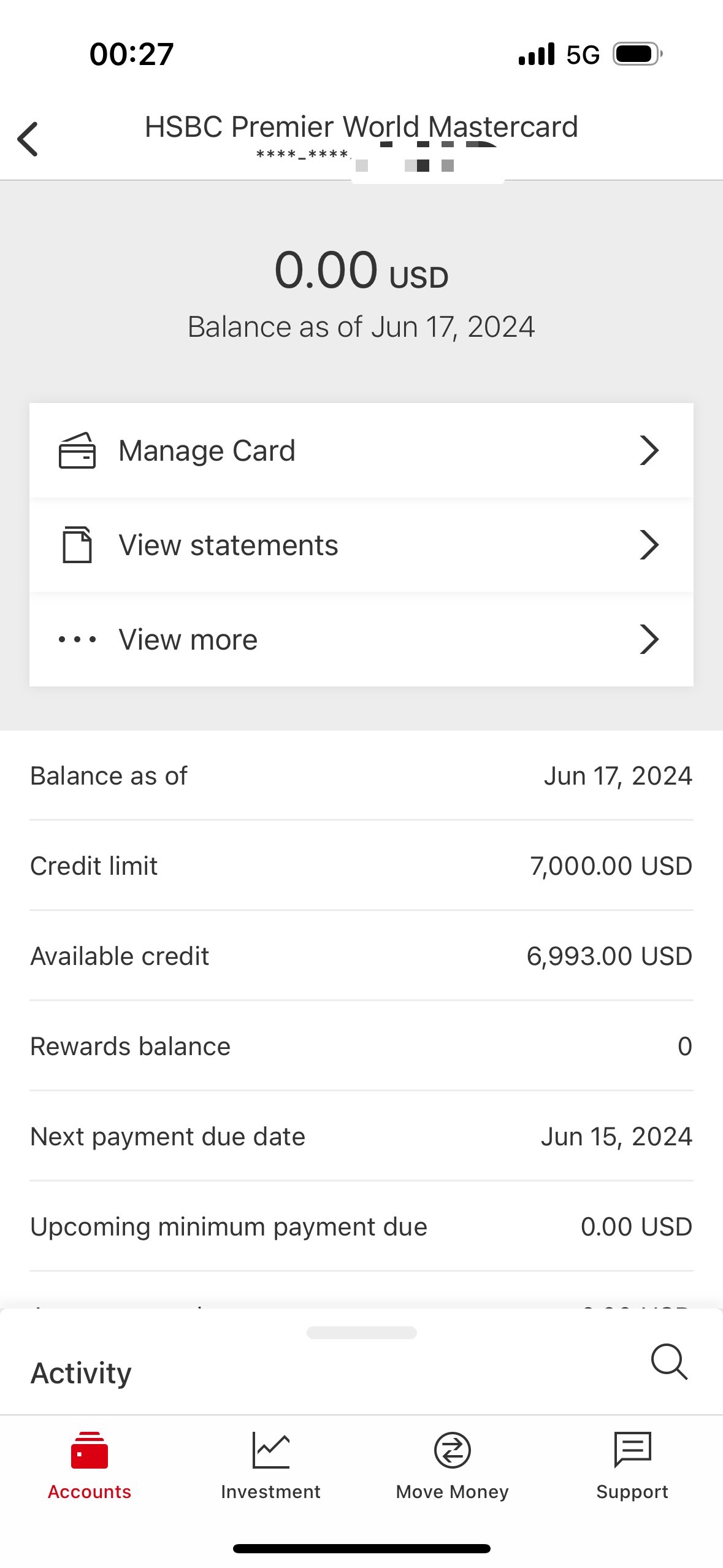Tap the Available credit row
This screenshot has height=1568, width=723.
(361, 956)
